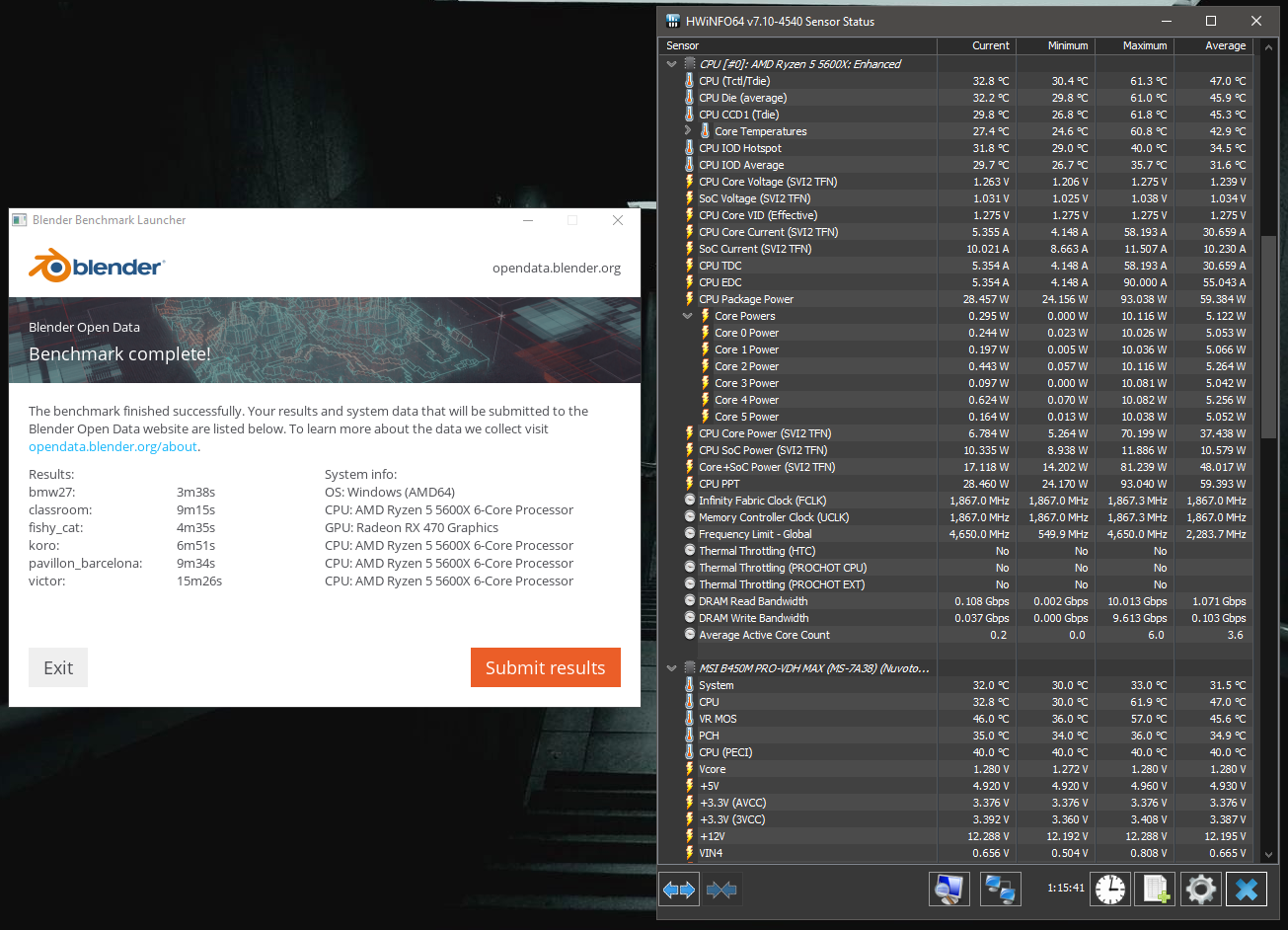Image resolution: width=1288 pixels, height=930 pixels.
Task: Select the SoC Voltage (SVI2 TFN) row
Action: click(955, 198)
